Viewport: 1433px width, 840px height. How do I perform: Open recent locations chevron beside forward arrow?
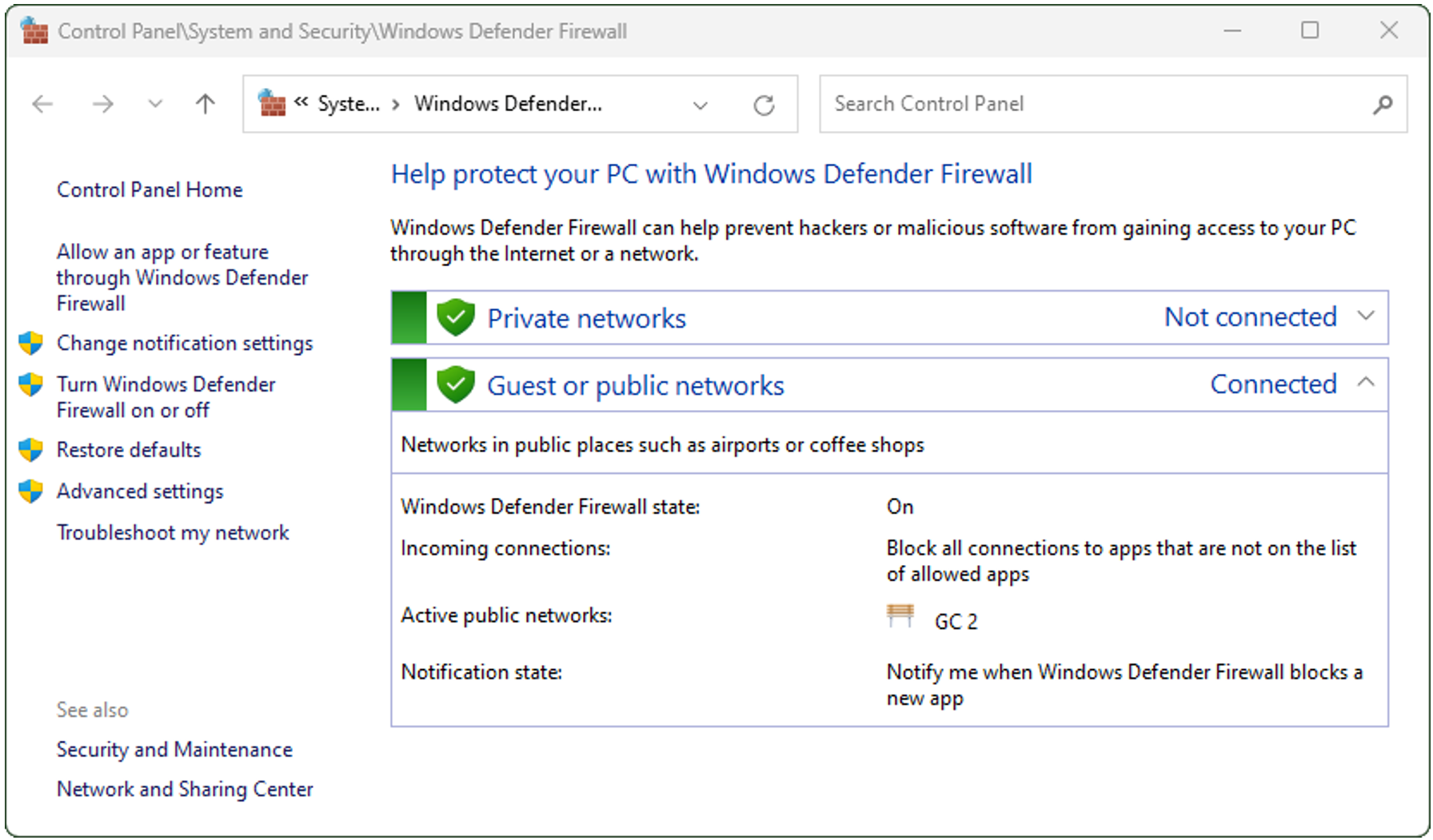point(155,104)
